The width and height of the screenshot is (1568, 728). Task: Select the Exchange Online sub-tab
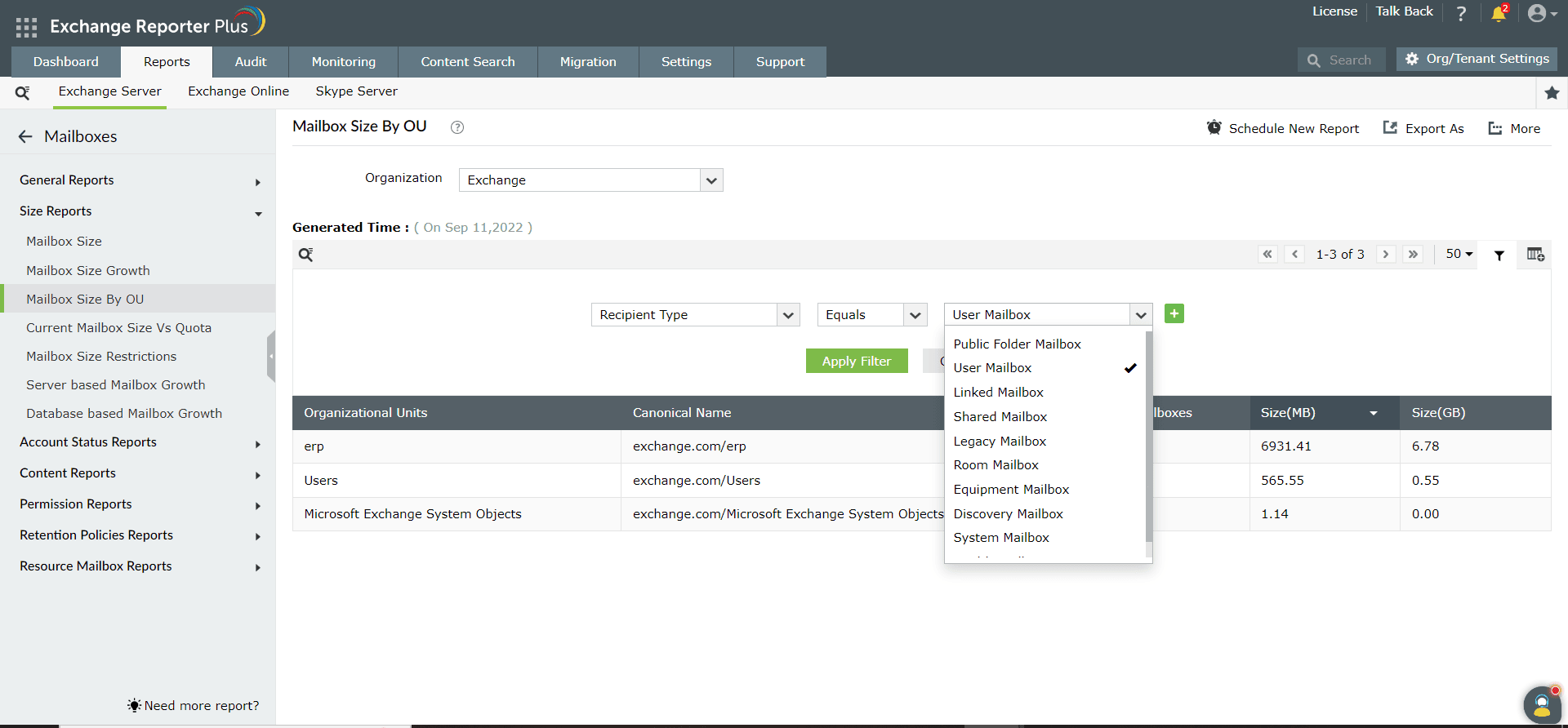coord(238,91)
